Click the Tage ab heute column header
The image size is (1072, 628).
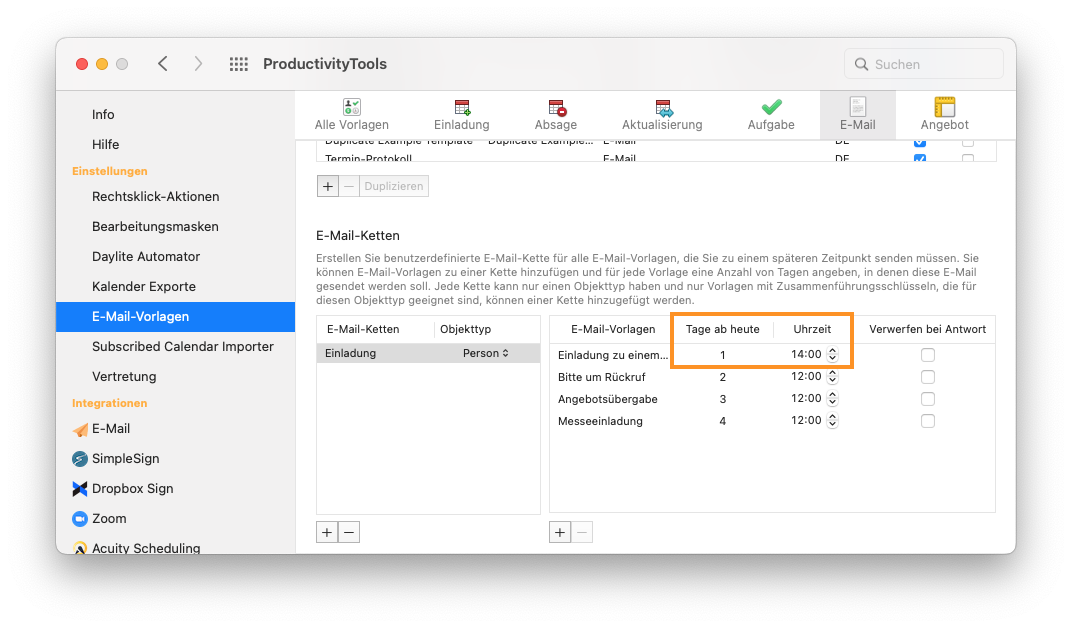pos(723,329)
